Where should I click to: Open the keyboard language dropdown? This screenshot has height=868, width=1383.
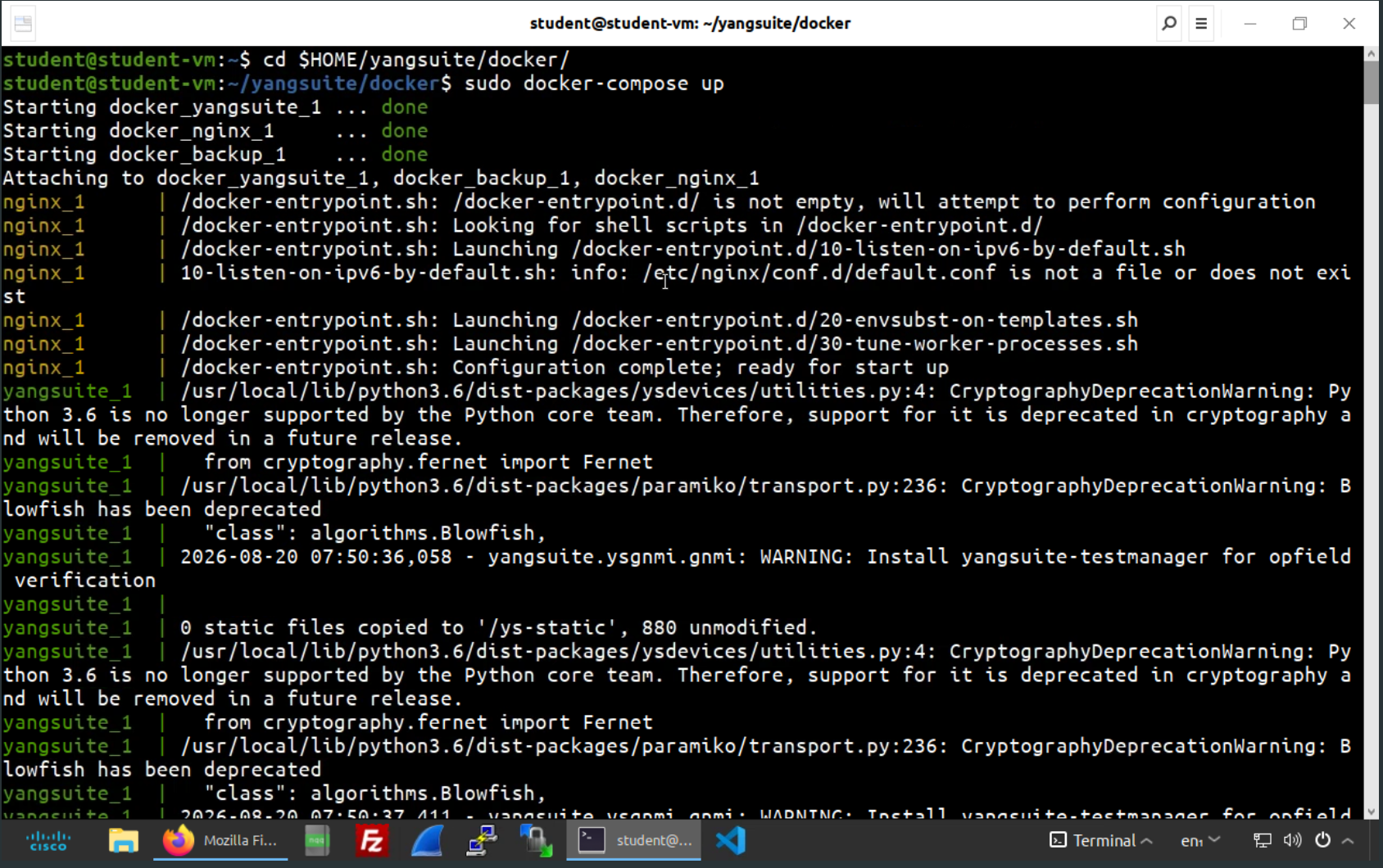1200,841
